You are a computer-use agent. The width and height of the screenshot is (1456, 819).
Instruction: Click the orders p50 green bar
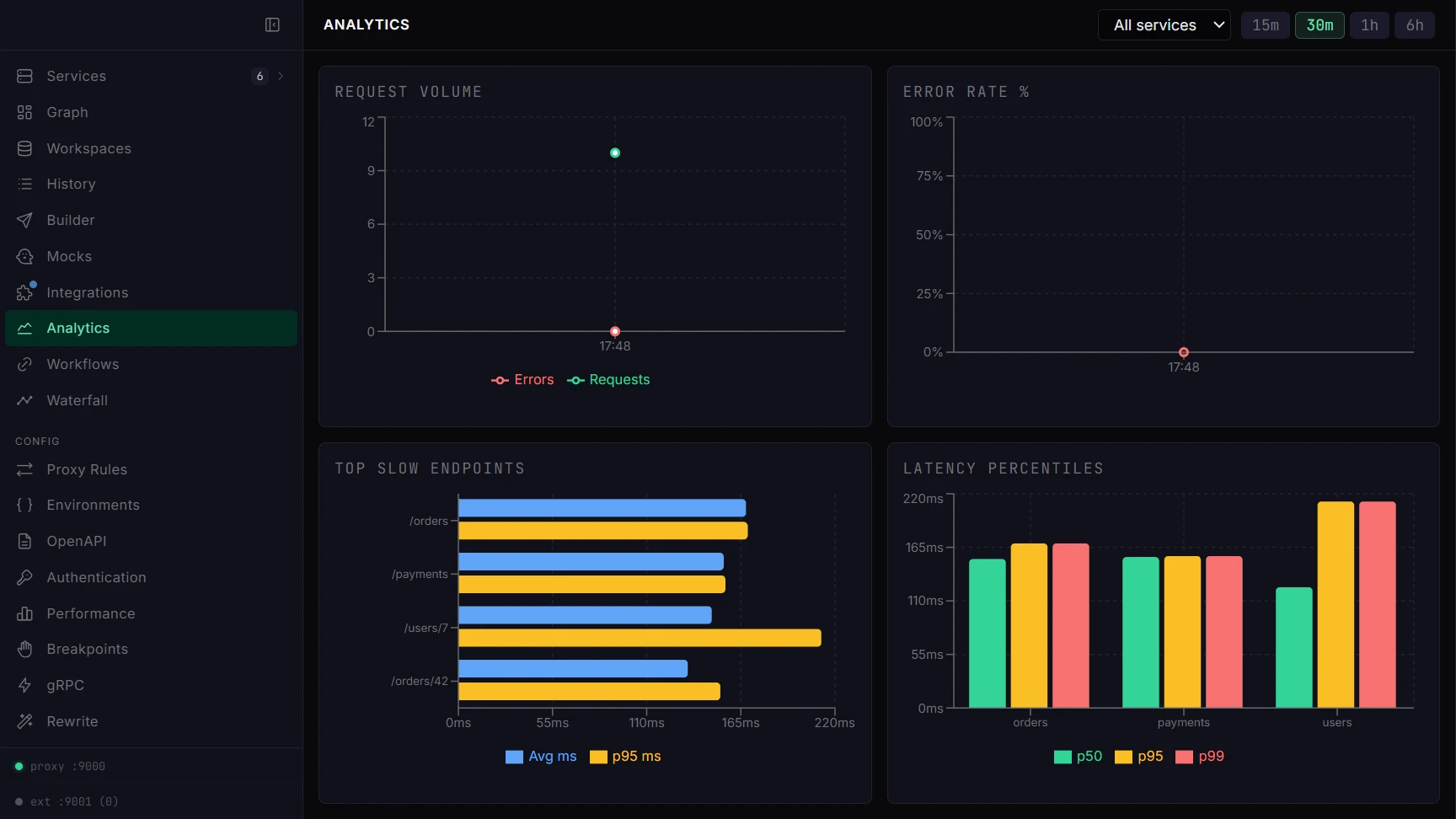pyautogui.click(x=988, y=633)
